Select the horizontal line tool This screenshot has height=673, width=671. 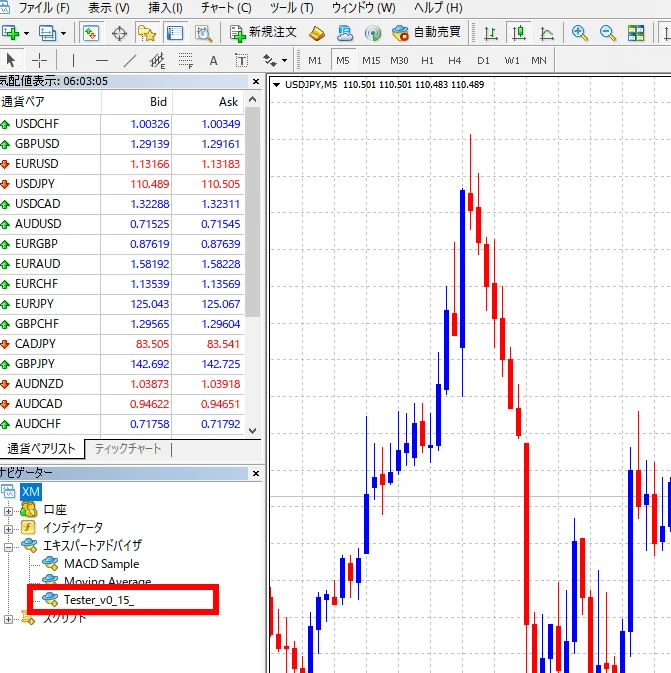point(101,60)
